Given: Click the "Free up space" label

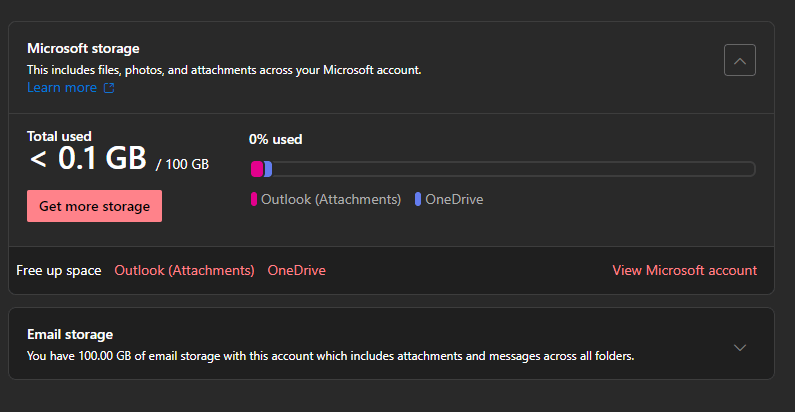Looking at the screenshot, I should (x=59, y=271).
